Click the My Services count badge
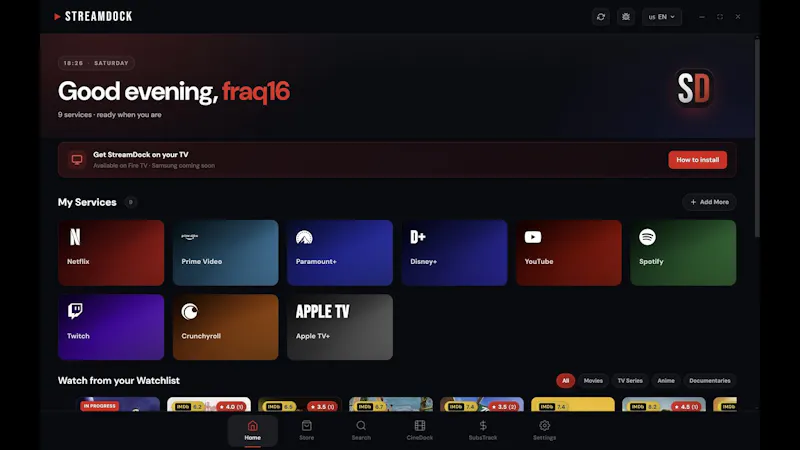800x450 pixels. click(x=131, y=202)
